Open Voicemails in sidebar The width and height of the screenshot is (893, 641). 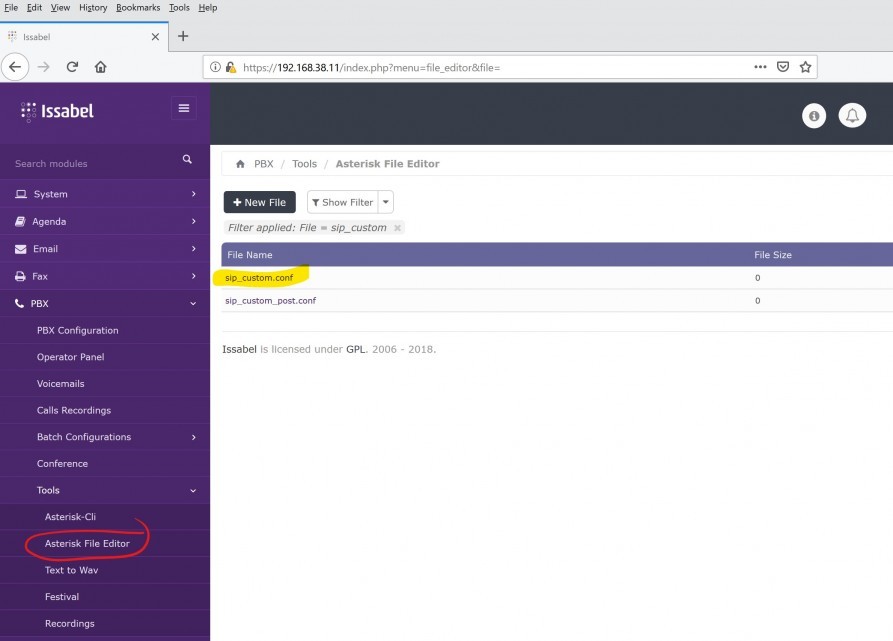60,384
